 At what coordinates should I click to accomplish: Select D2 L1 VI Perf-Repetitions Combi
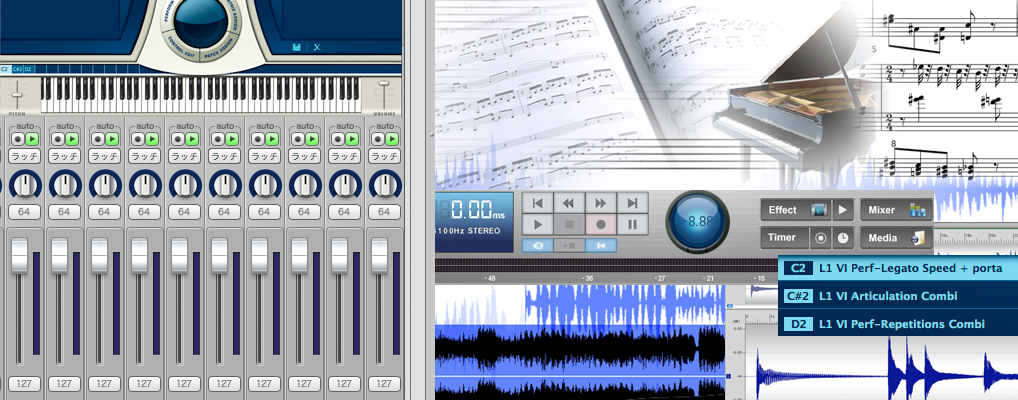(897, 324)
